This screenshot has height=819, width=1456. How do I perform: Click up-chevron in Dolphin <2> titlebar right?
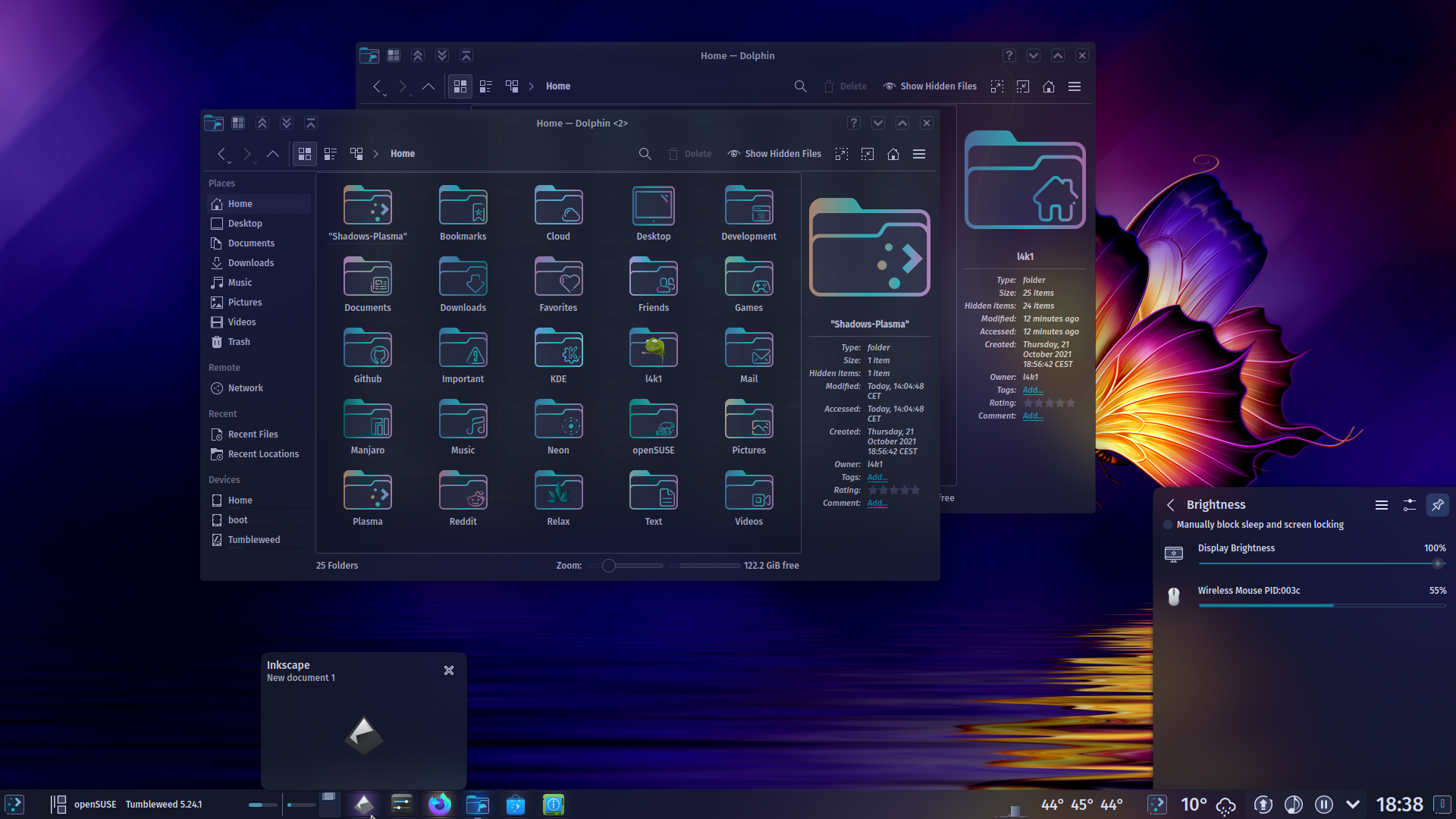902,123
